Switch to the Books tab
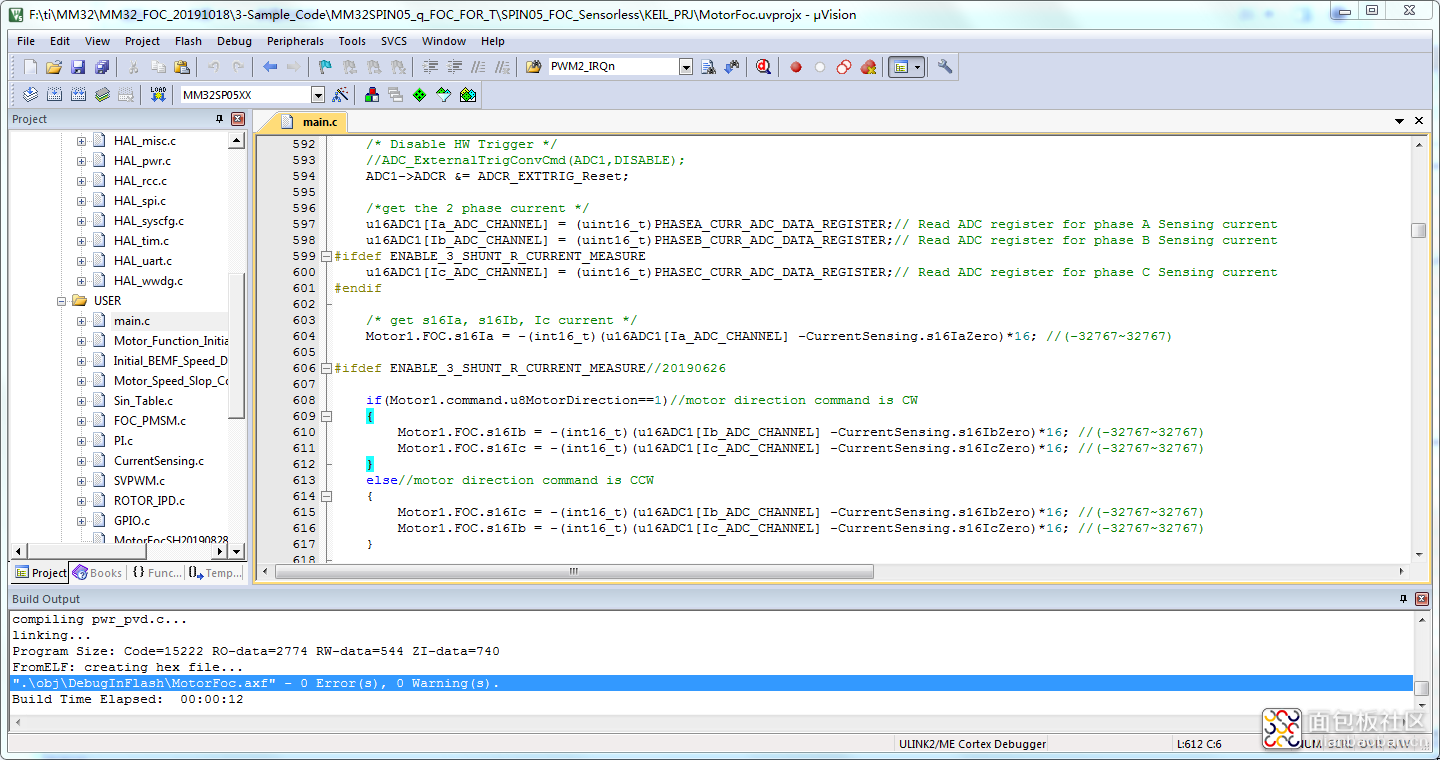The width and height of the screenshot is (1440, 760). 97,573
